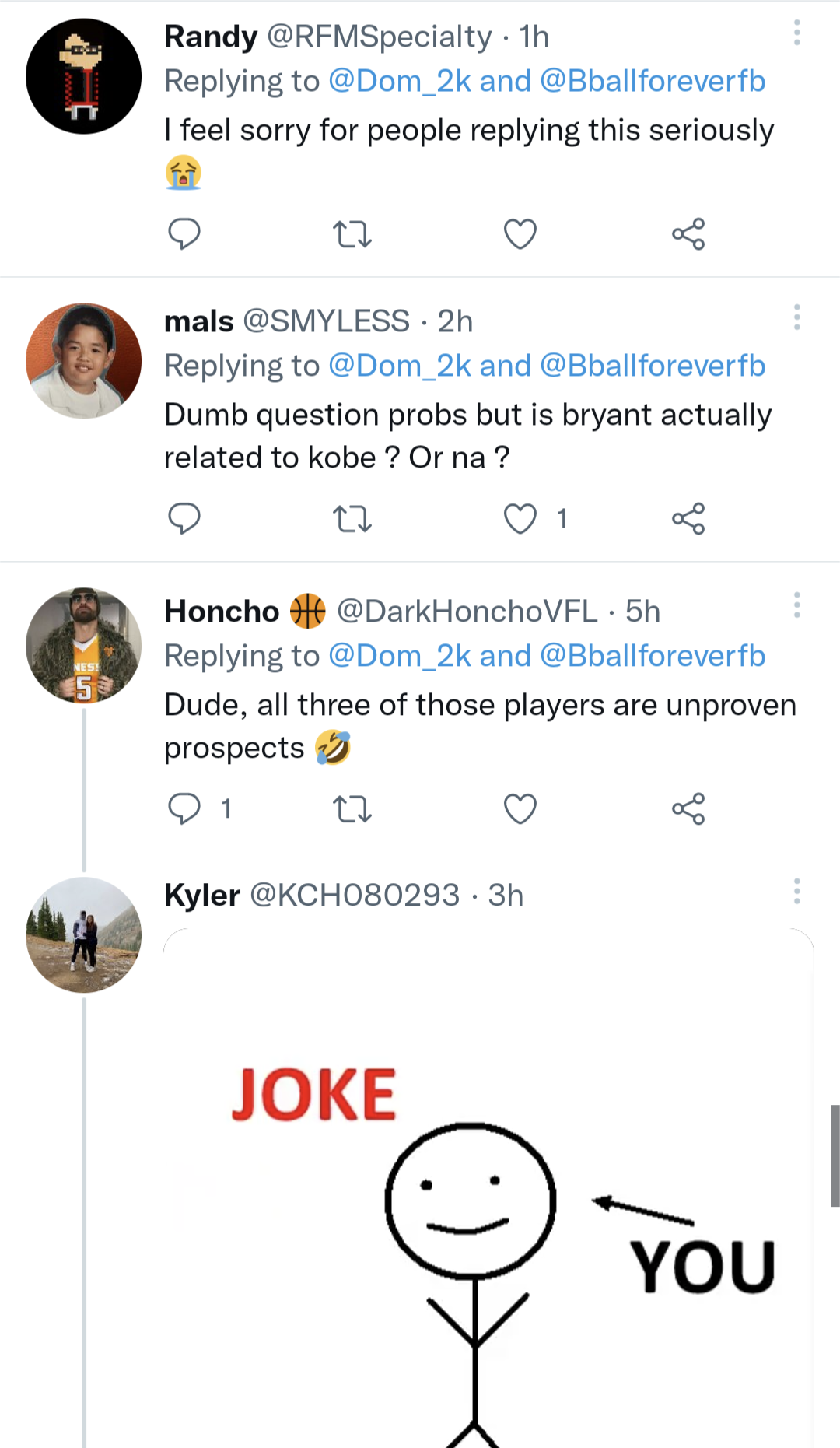840x1448 pixels.
Task: Retweet Randy's tweet
Action: click(352, 233)
